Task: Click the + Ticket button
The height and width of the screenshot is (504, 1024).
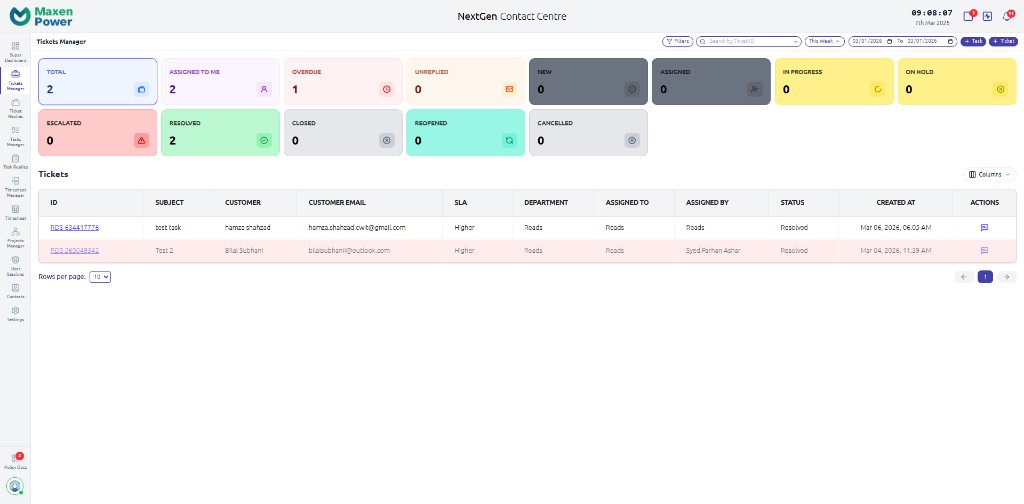Action: pyautogui.click(x=1002, y=42)
